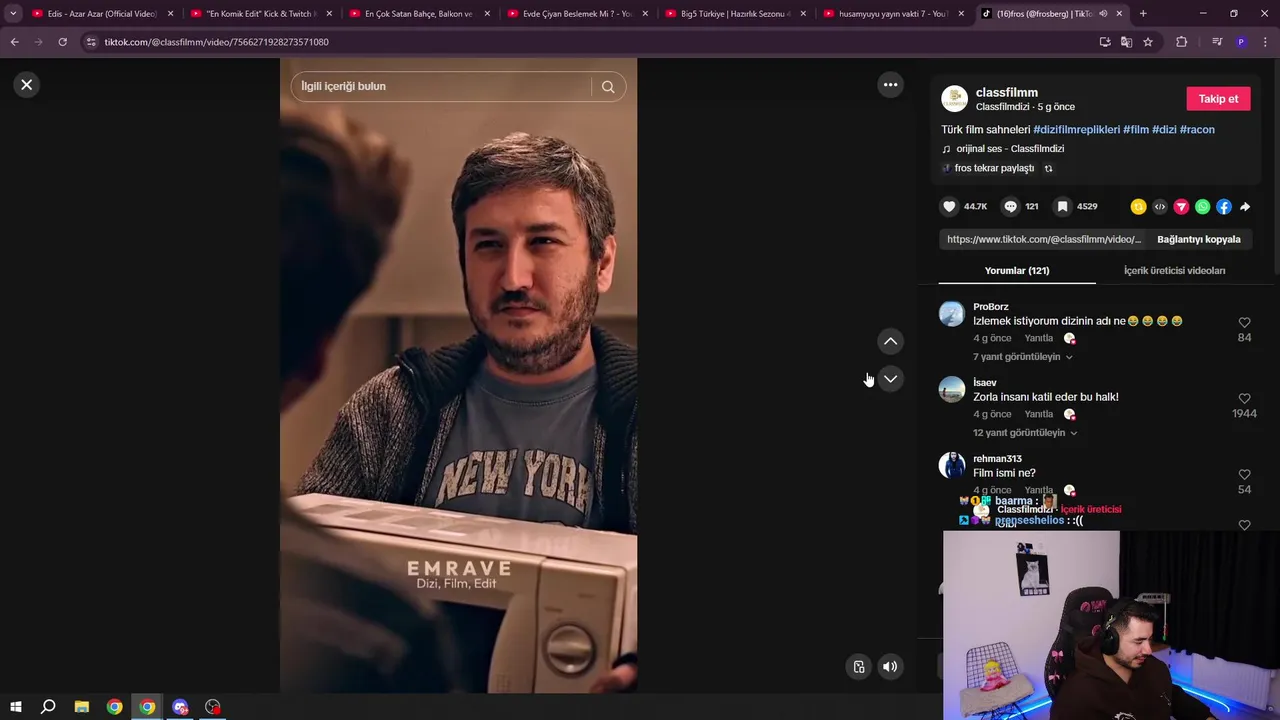The image size is (1280, 720).
Task: Get the embed code with the </> icon
Action: pos(1159,207)
